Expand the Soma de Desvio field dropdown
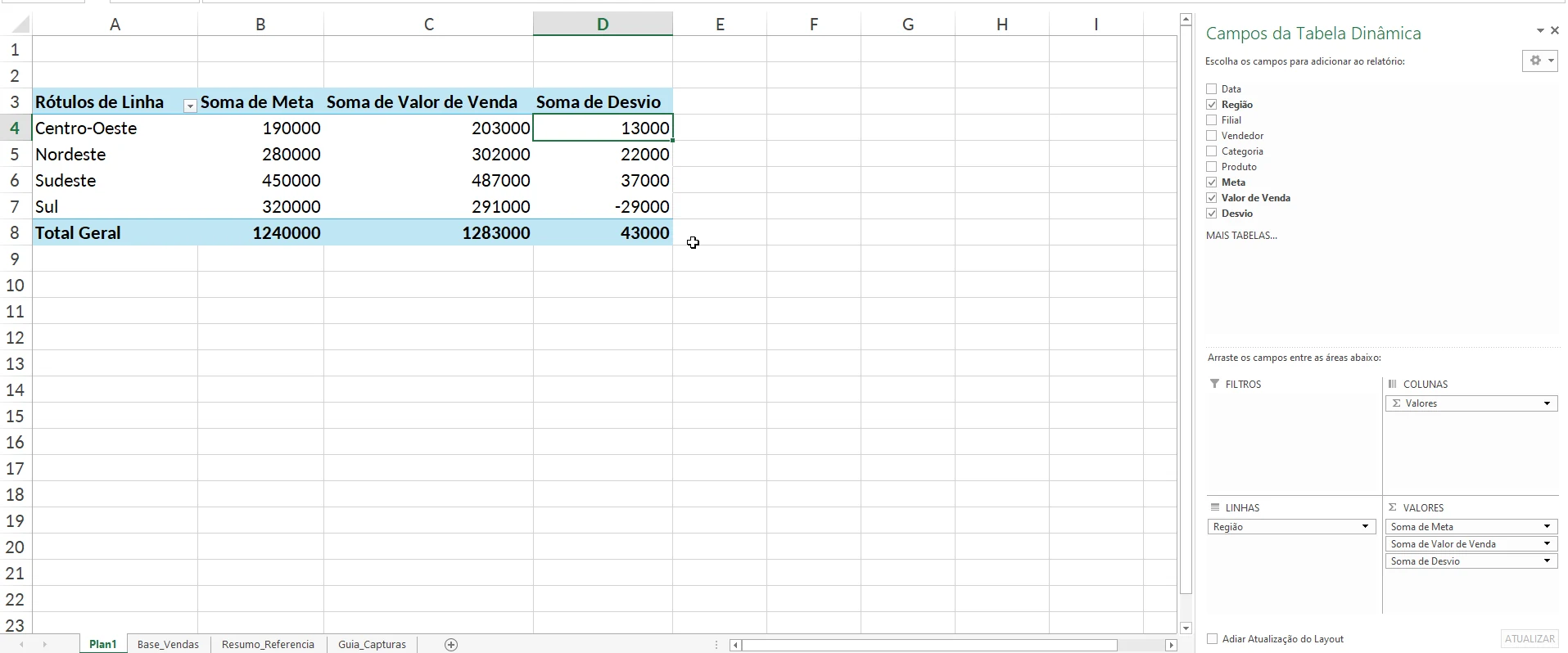Screen dimensions: 1568x653 pos(1547,561)
